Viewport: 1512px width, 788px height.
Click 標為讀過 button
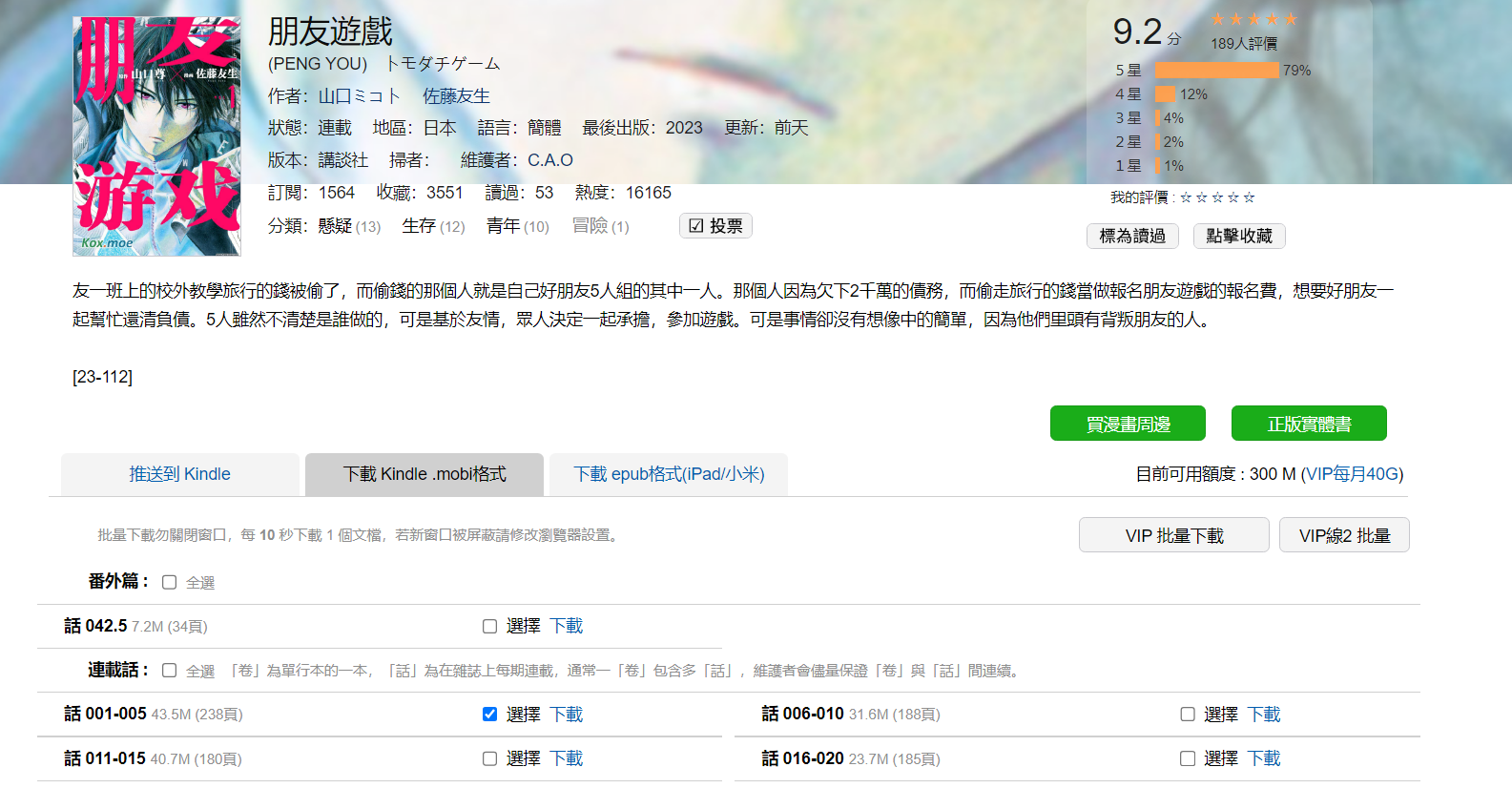(x=1132, y=236)
